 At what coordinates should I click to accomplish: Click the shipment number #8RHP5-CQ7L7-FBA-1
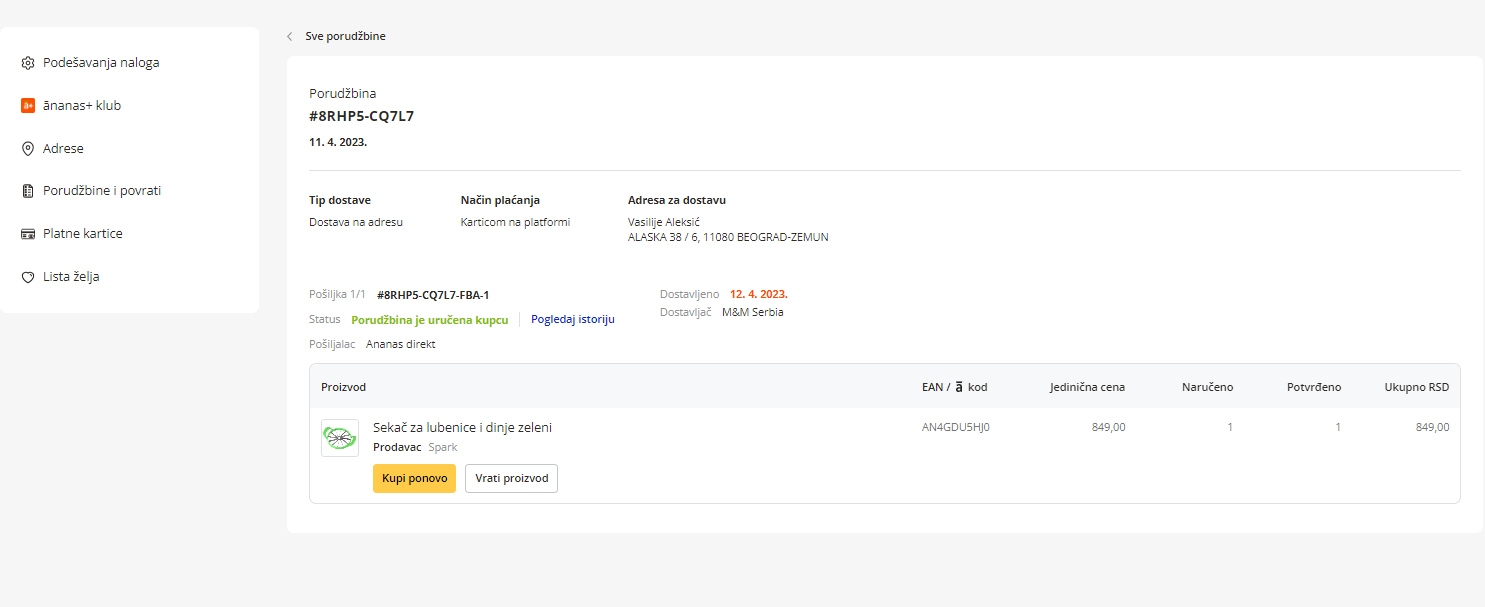point(433,295)
